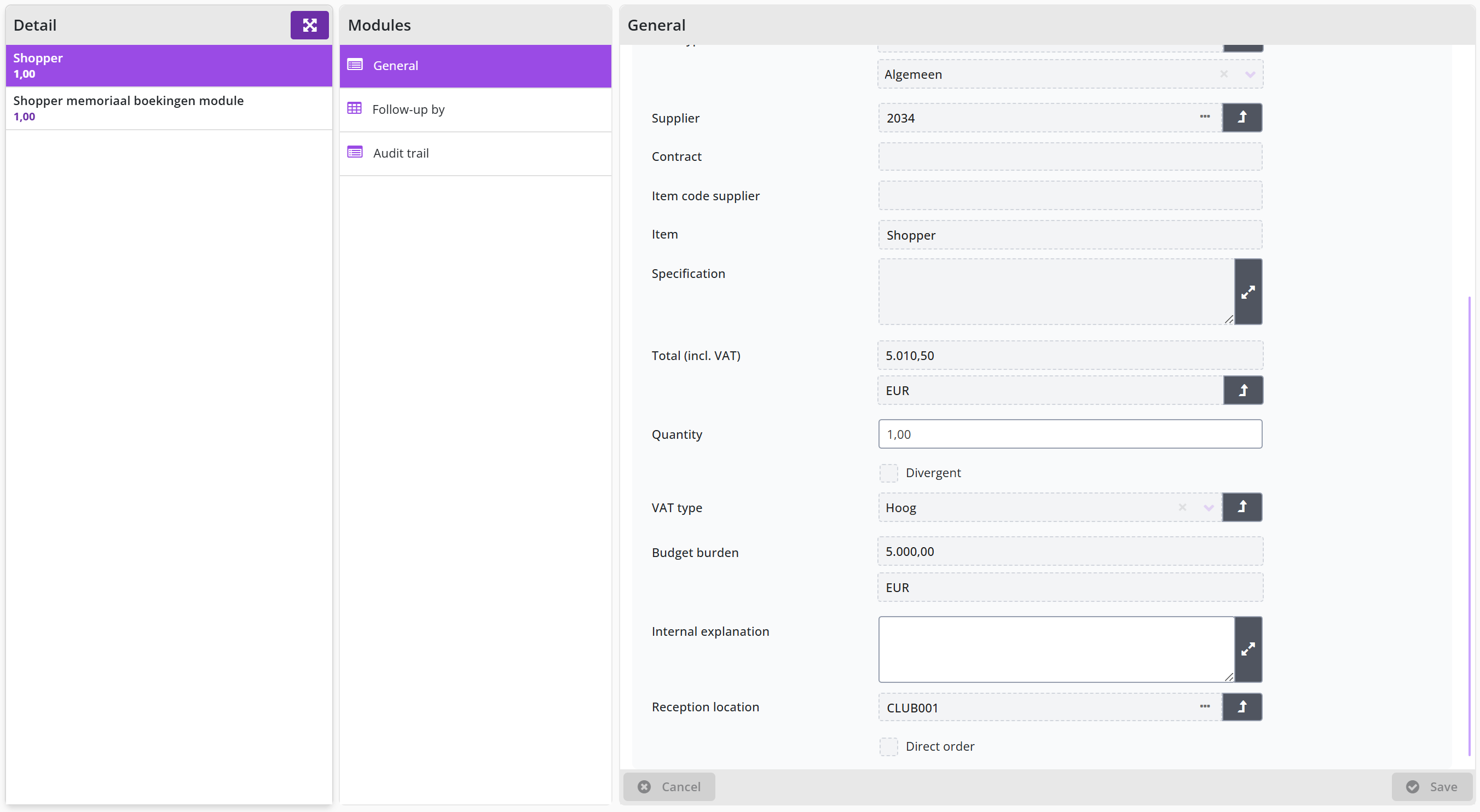Click into the Internal explanation text box
This screenshot has width=1480, height=812.
pos(1056,649)
